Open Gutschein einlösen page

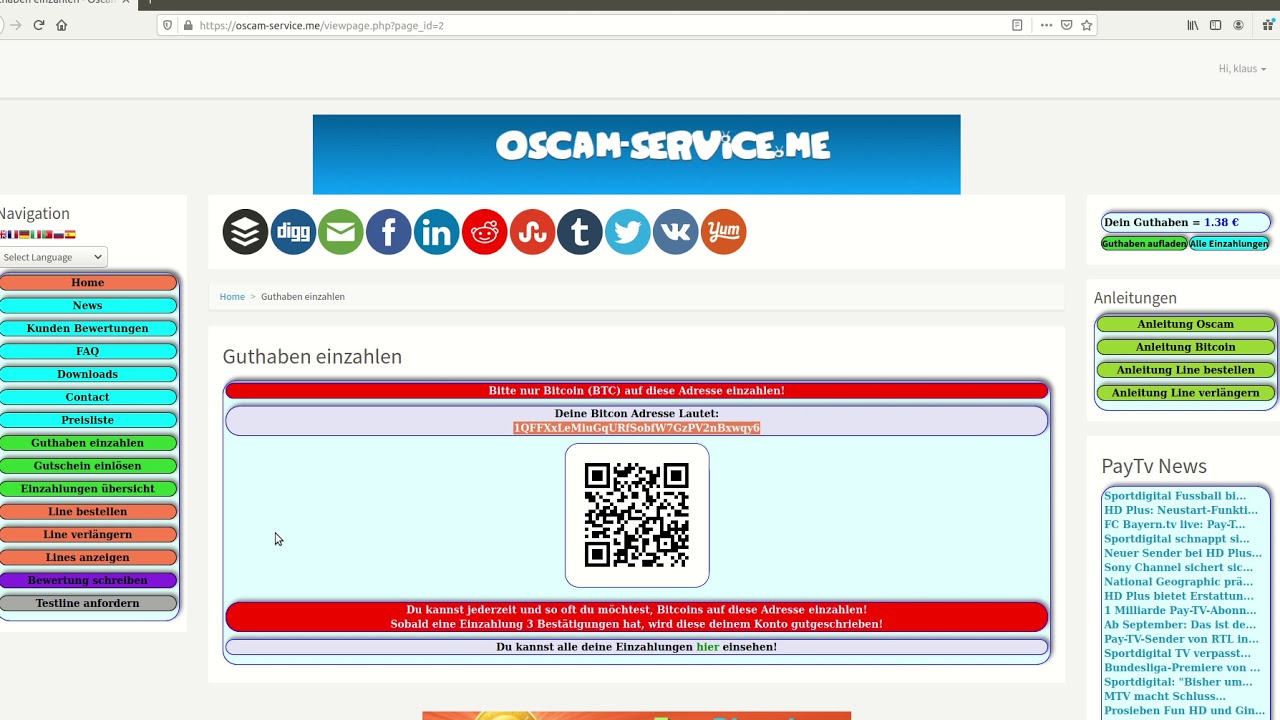(x=88, y=466)
